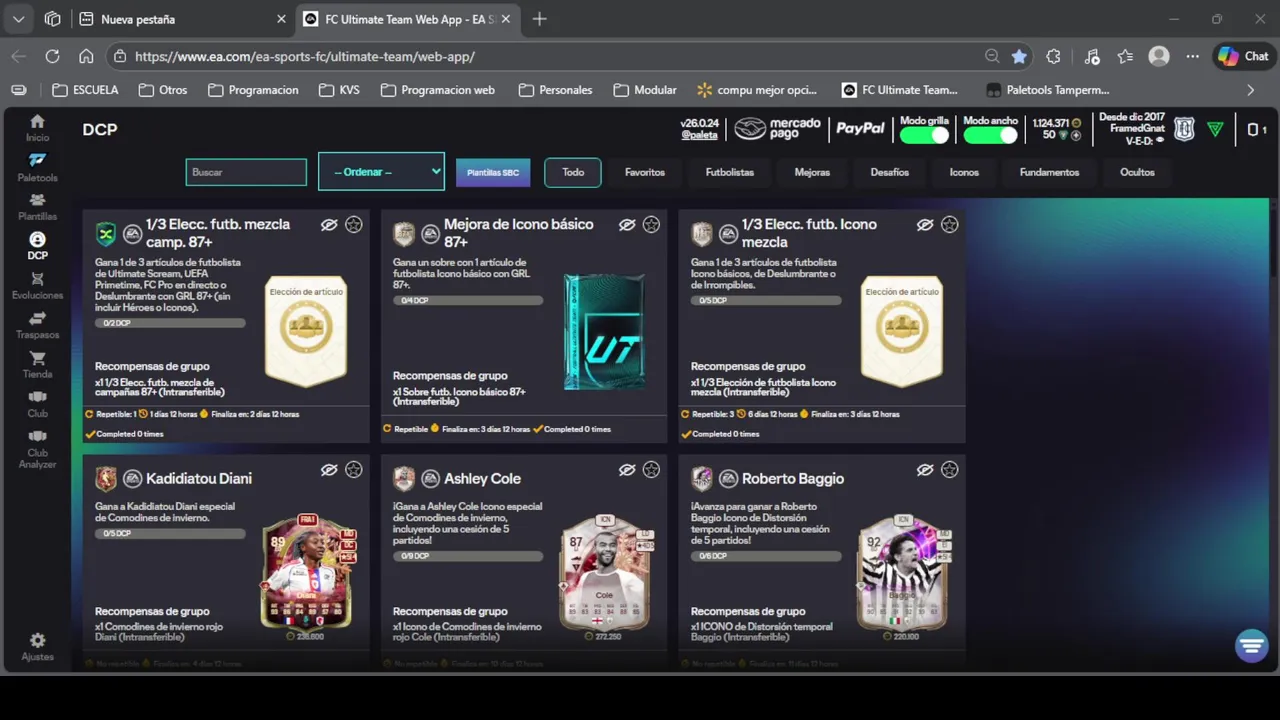Click the Plantillas SBC button
This screenshot has height=720, width=1280.
point(493,172)
